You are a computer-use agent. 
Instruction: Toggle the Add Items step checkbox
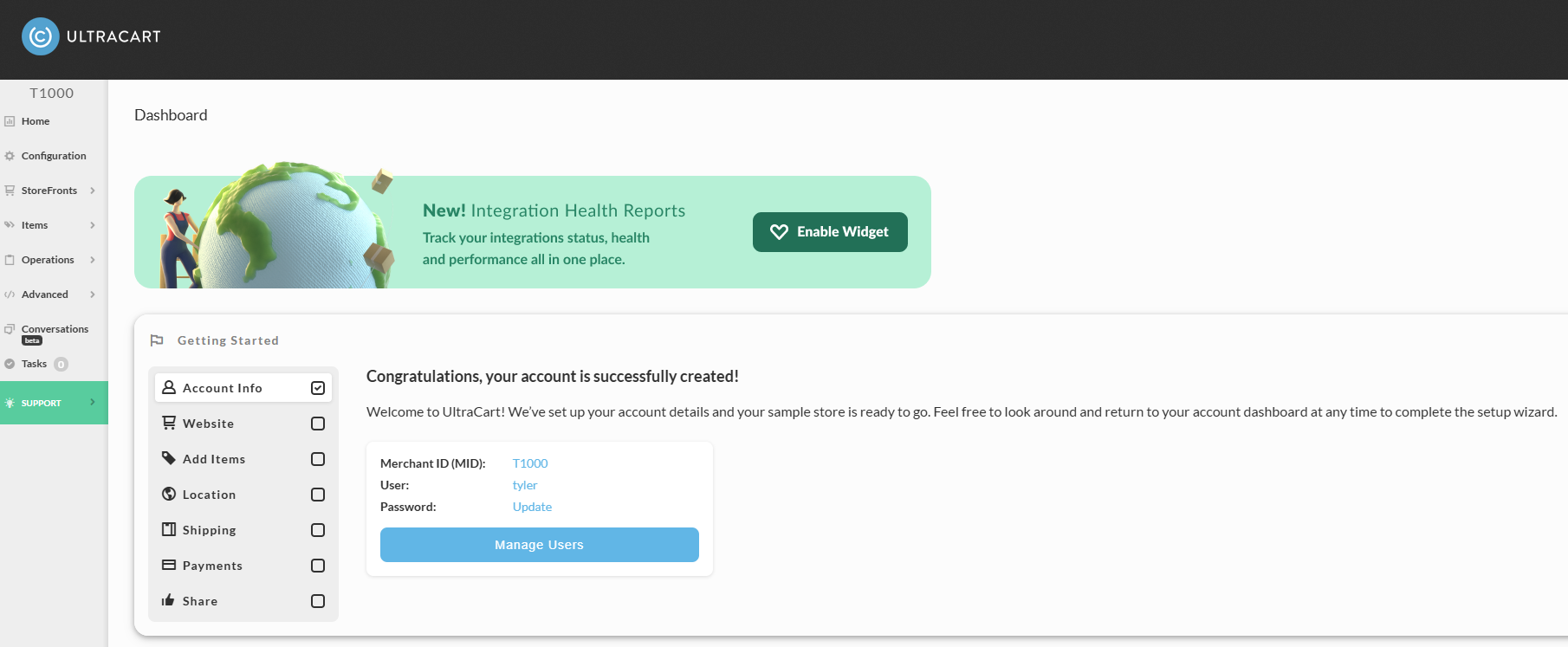coord(318,459)
